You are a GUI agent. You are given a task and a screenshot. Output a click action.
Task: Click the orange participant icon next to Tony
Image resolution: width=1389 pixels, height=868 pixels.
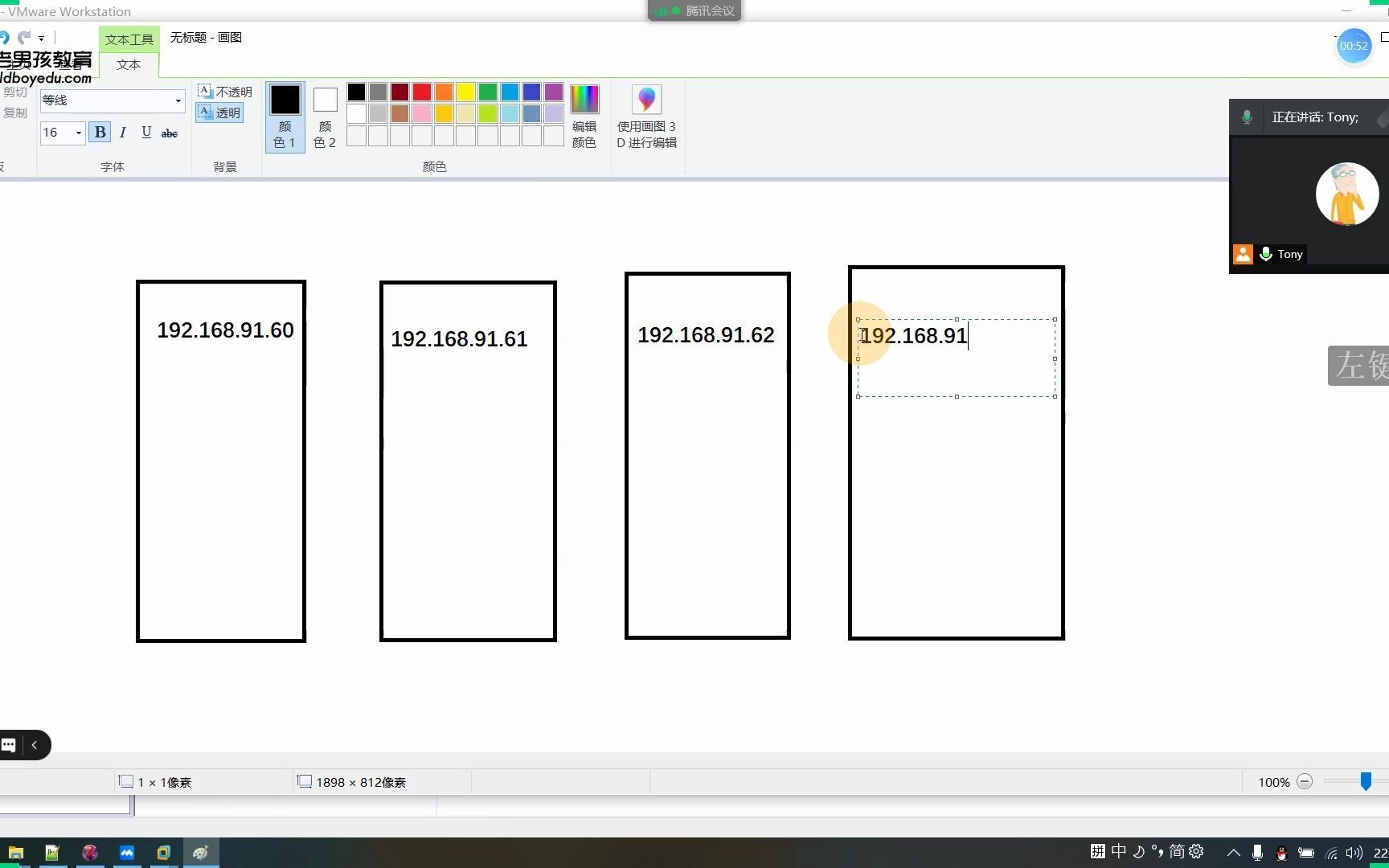tap(1243, 254)
